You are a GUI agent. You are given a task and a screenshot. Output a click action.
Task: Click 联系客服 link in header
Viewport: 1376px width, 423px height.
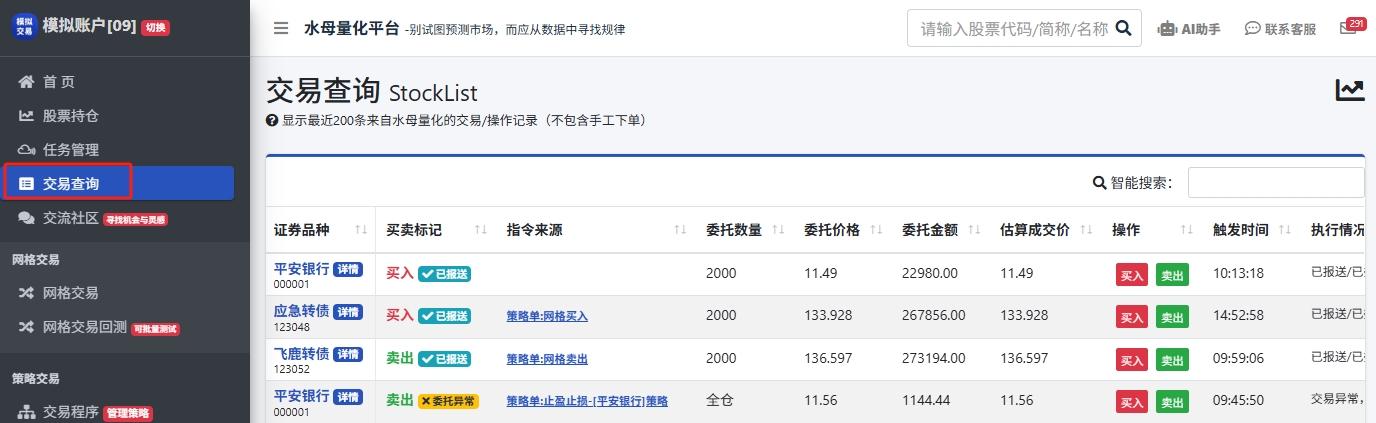(1280, 29)
